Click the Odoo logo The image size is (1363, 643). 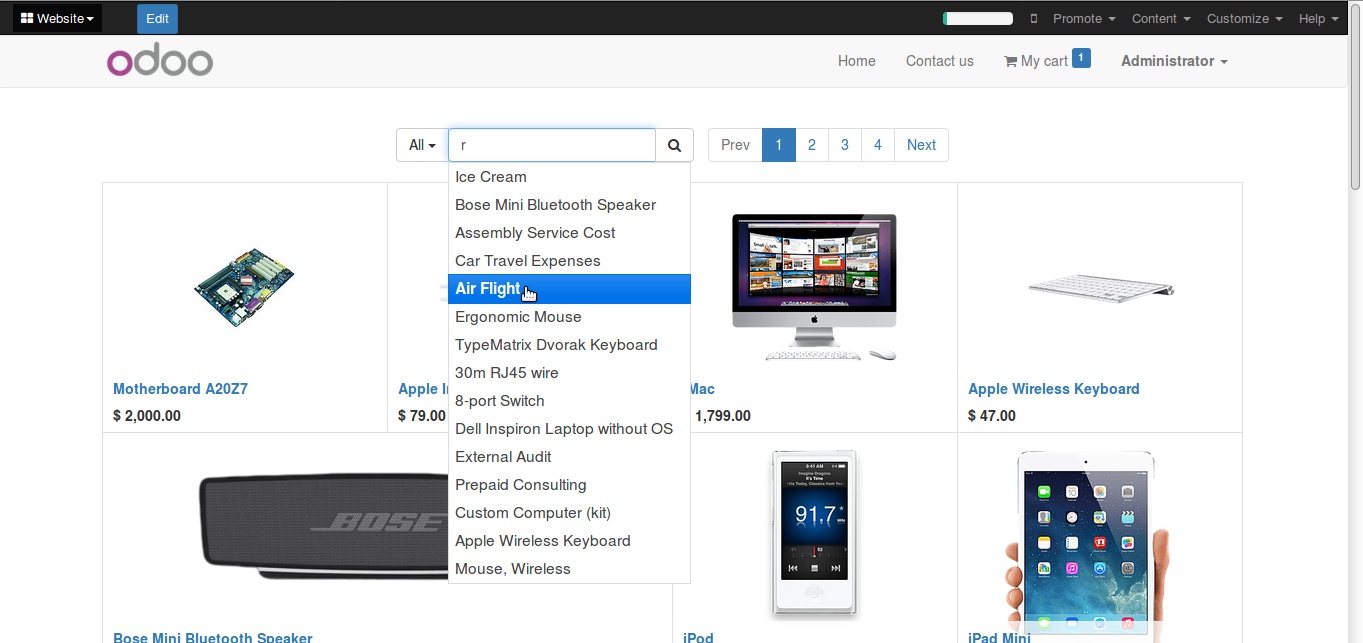point(160,61)
